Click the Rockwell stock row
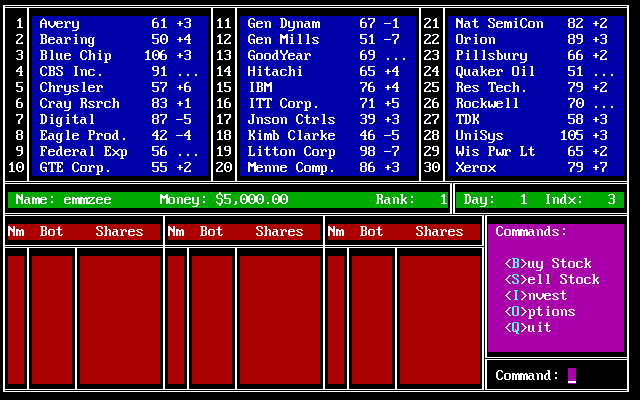This screenshot has width=640, height=400. pos(536,103)
